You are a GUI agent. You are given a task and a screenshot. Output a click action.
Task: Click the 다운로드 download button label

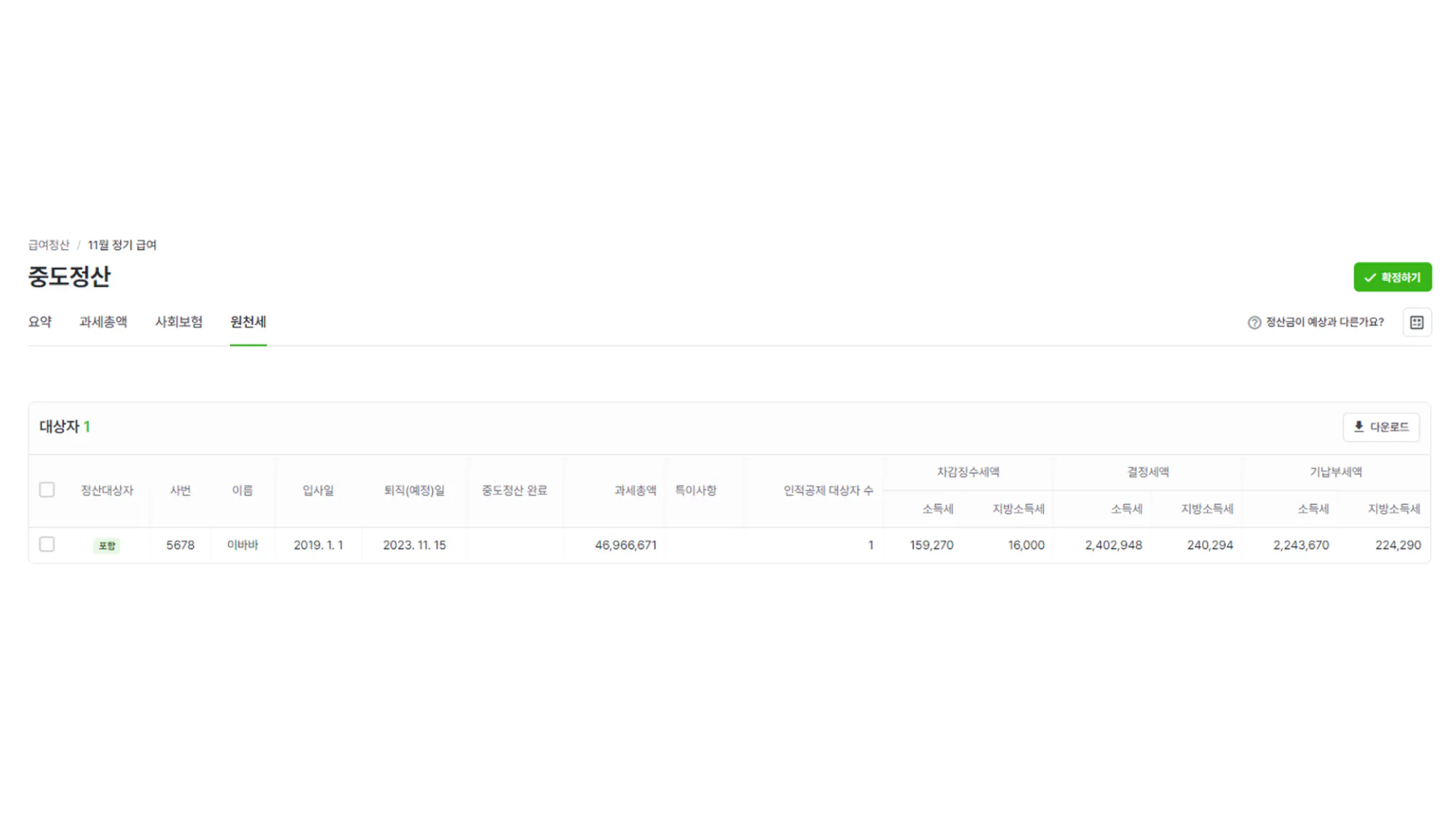pos(1389,427)
